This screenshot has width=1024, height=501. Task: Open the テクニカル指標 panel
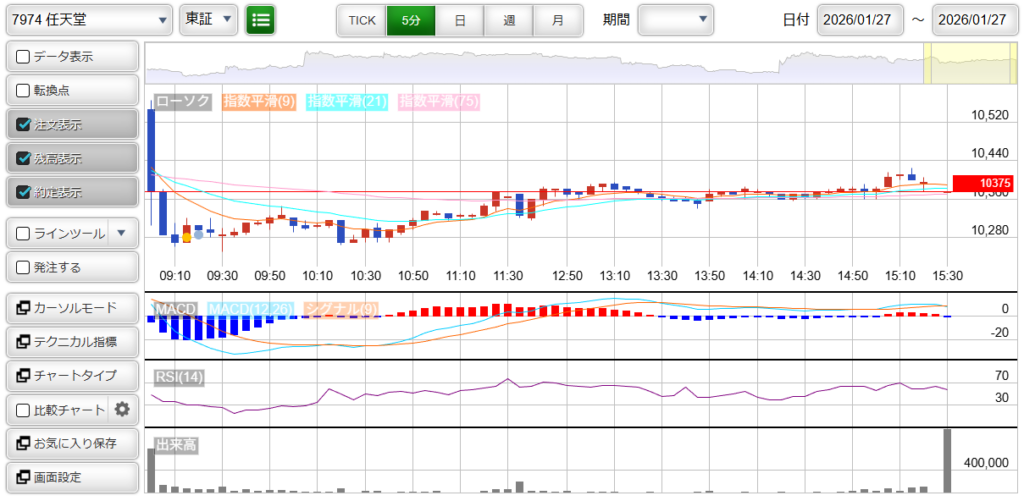(71, 341)
